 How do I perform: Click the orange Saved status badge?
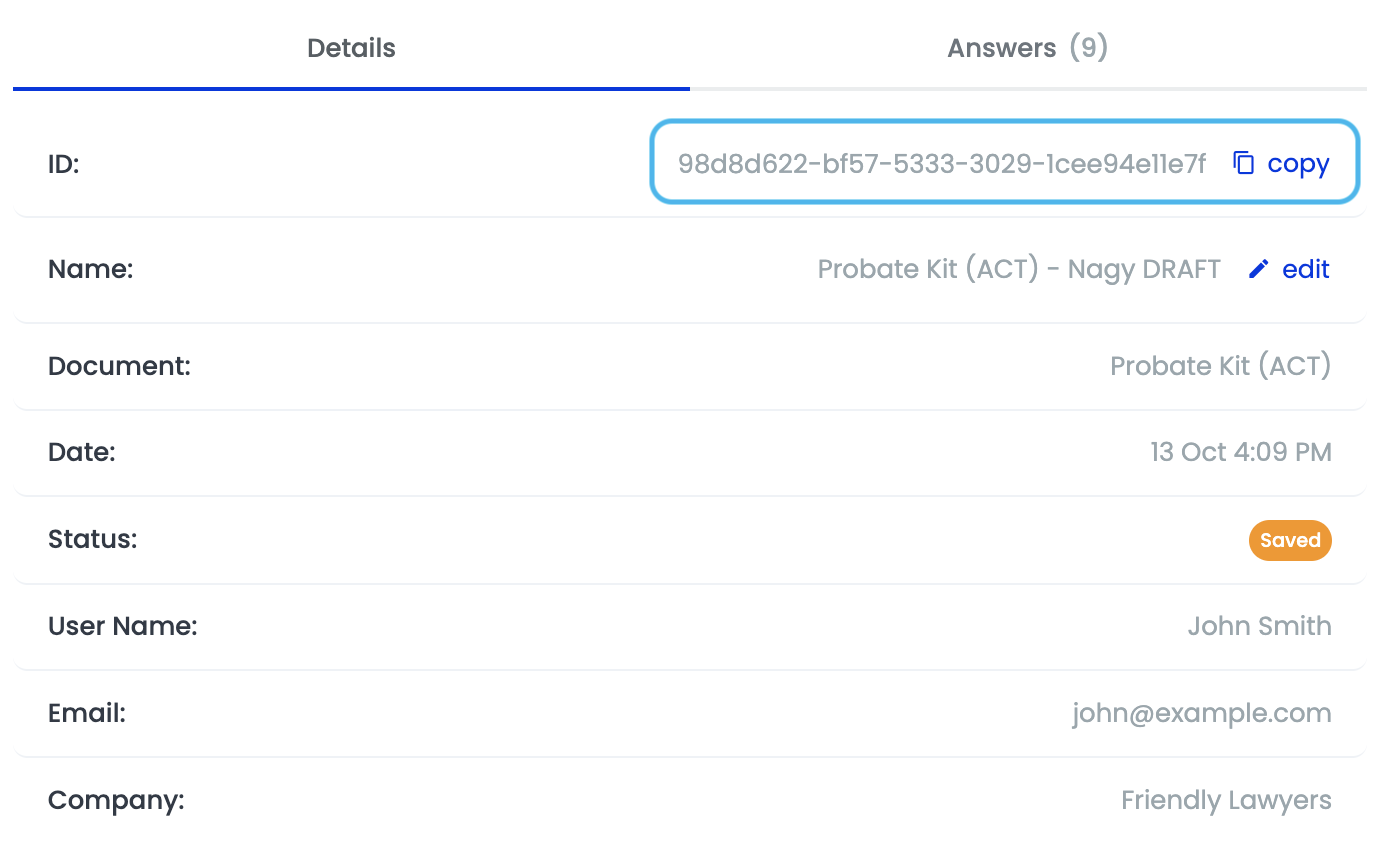1290,540
